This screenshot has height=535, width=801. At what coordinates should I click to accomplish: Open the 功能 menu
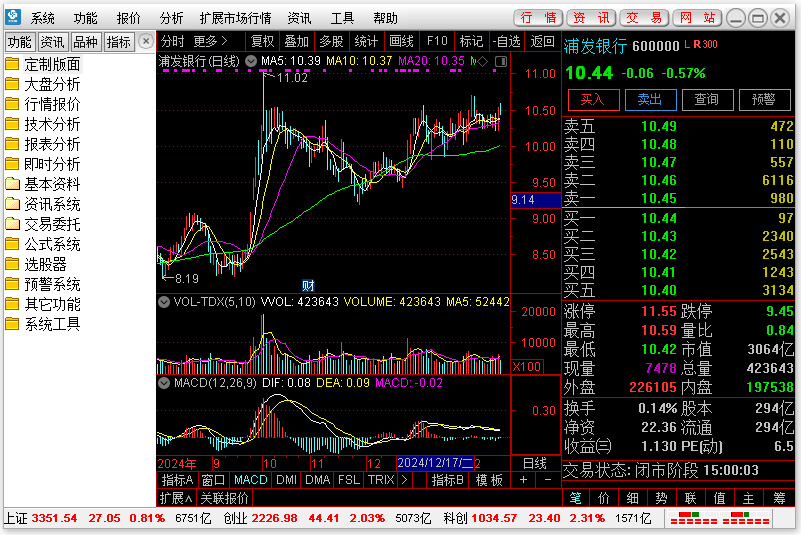(x=85, y=18)
